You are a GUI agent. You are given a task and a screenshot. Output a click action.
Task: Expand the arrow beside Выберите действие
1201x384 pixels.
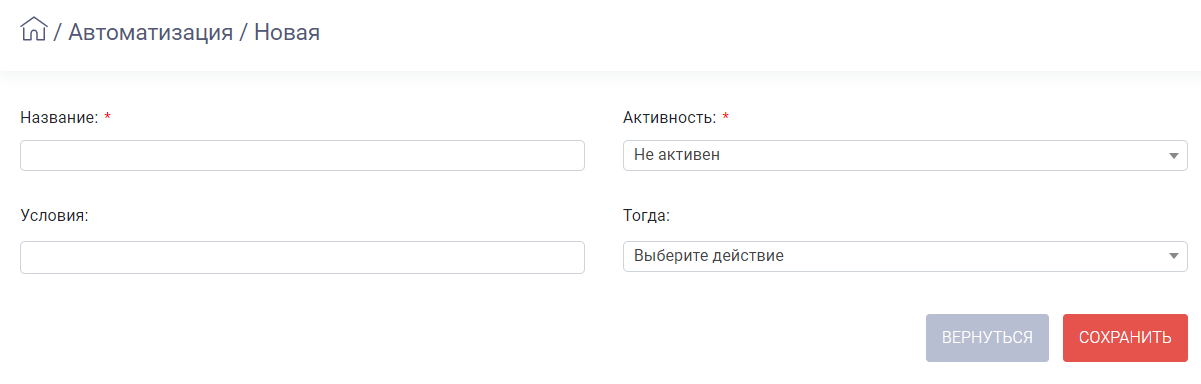(1173, 256)
